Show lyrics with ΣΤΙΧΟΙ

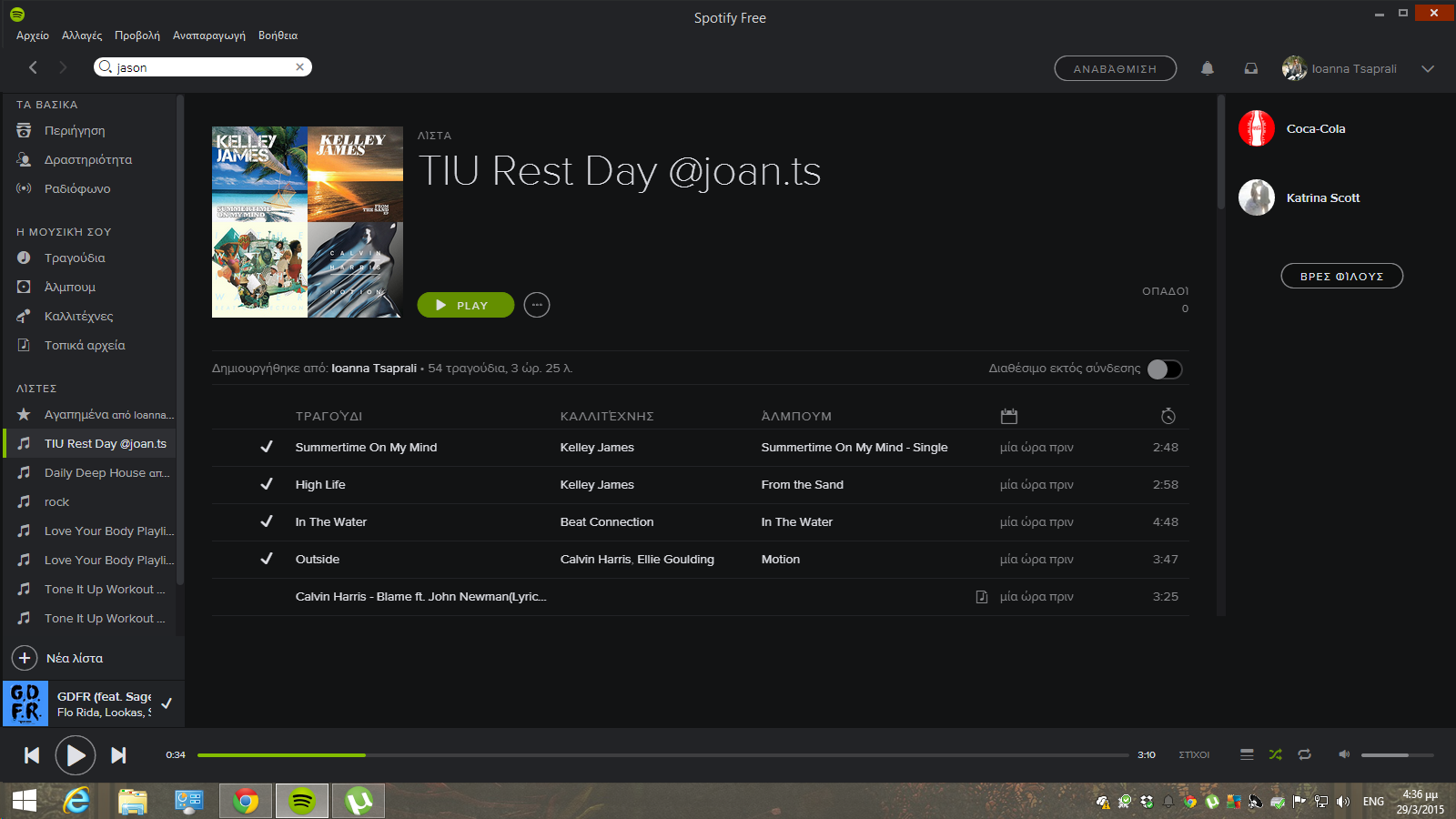[1194, 755]
